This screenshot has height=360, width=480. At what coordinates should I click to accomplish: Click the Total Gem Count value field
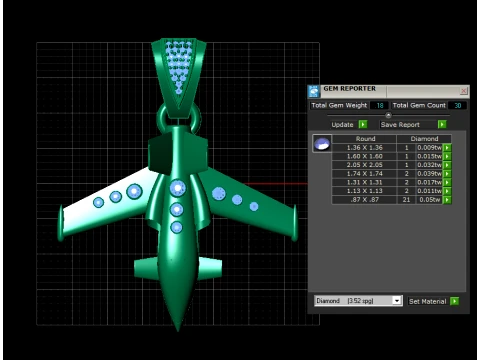(x=457, y=106)
